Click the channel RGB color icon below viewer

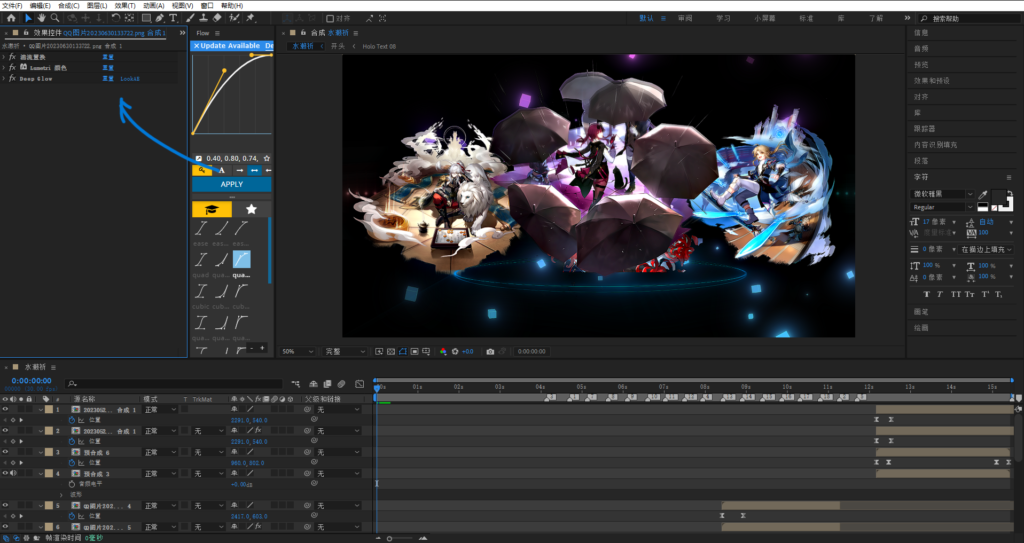(x=443, y=352)
